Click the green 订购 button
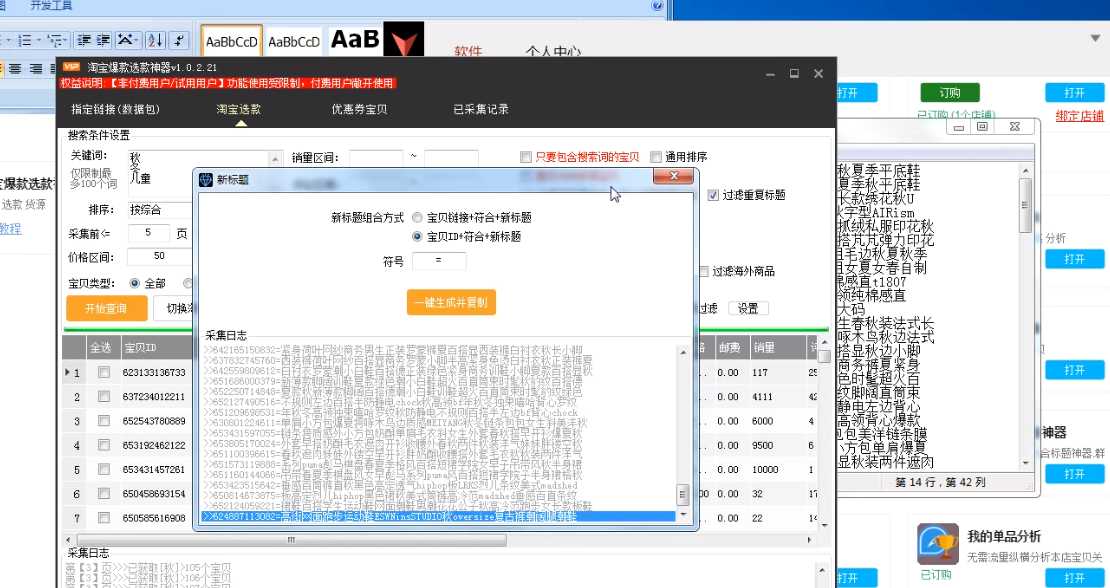Screen dimensions: 1110x588 [x=950, y=93]
